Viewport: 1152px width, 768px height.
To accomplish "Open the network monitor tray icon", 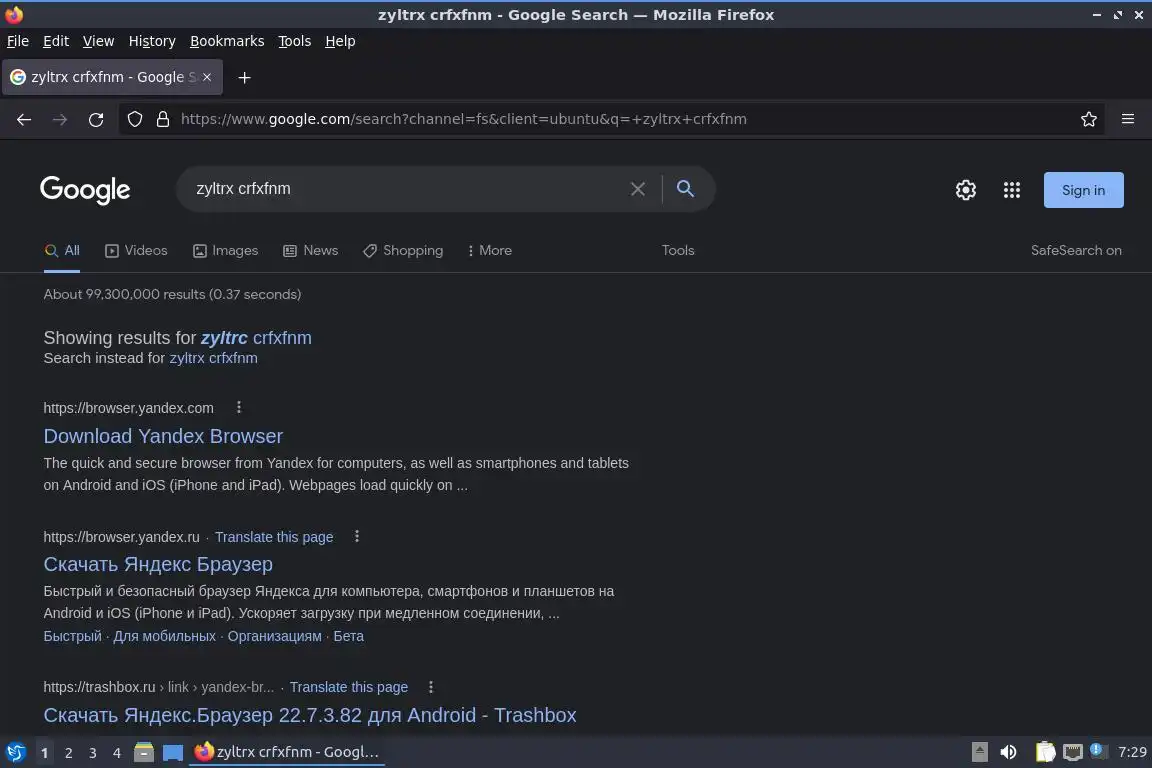I will 1073,752.
